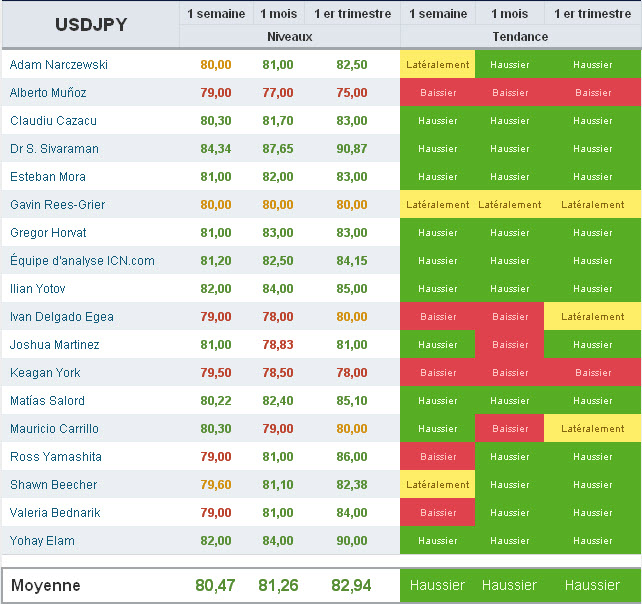Click the Ilian Yotov name
Image resolution: width=642 pixels, height=604 pixels.
point(38,289)
